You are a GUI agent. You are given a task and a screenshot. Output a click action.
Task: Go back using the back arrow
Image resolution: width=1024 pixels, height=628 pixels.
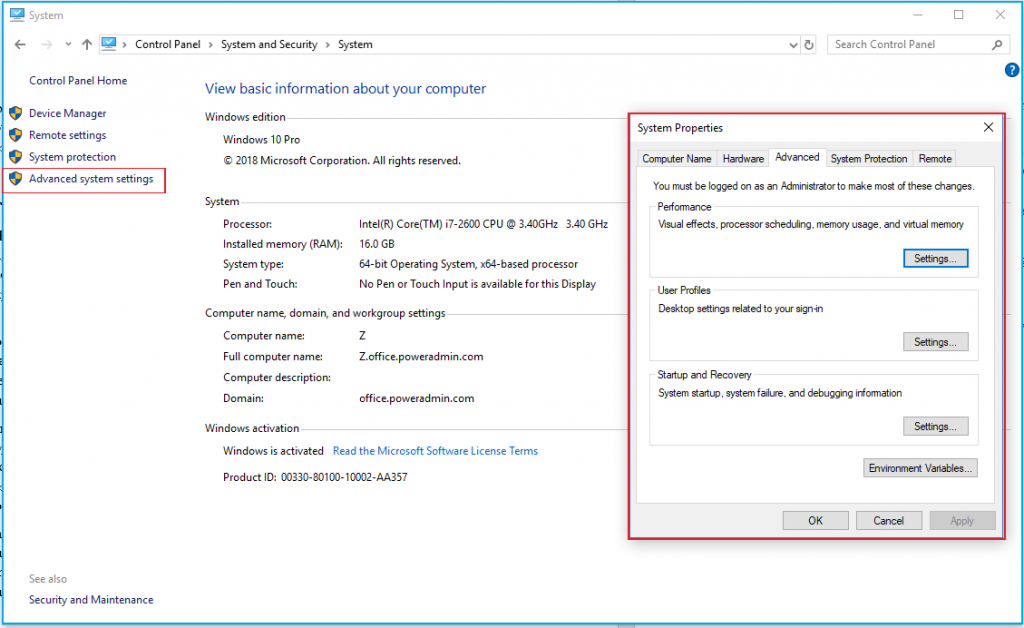(x=19, y=44)
